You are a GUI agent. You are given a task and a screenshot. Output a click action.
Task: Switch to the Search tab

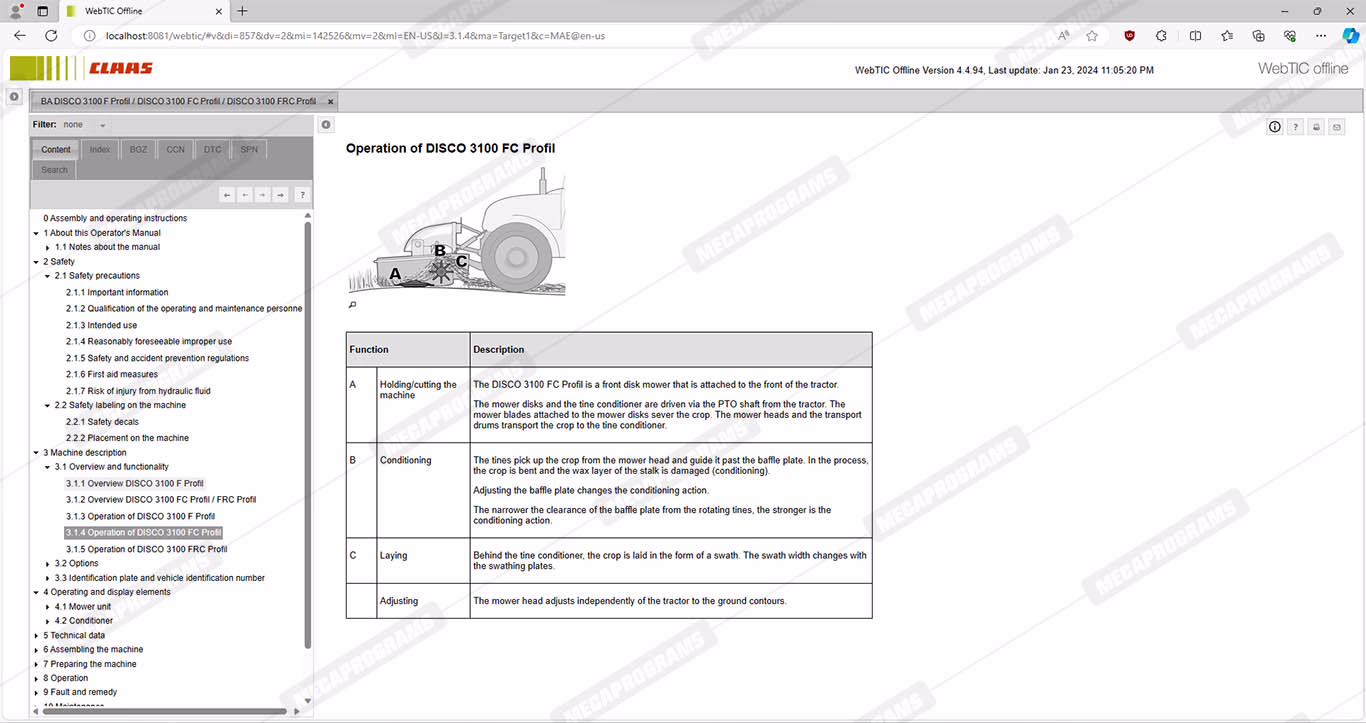click(x=54, y=170)
